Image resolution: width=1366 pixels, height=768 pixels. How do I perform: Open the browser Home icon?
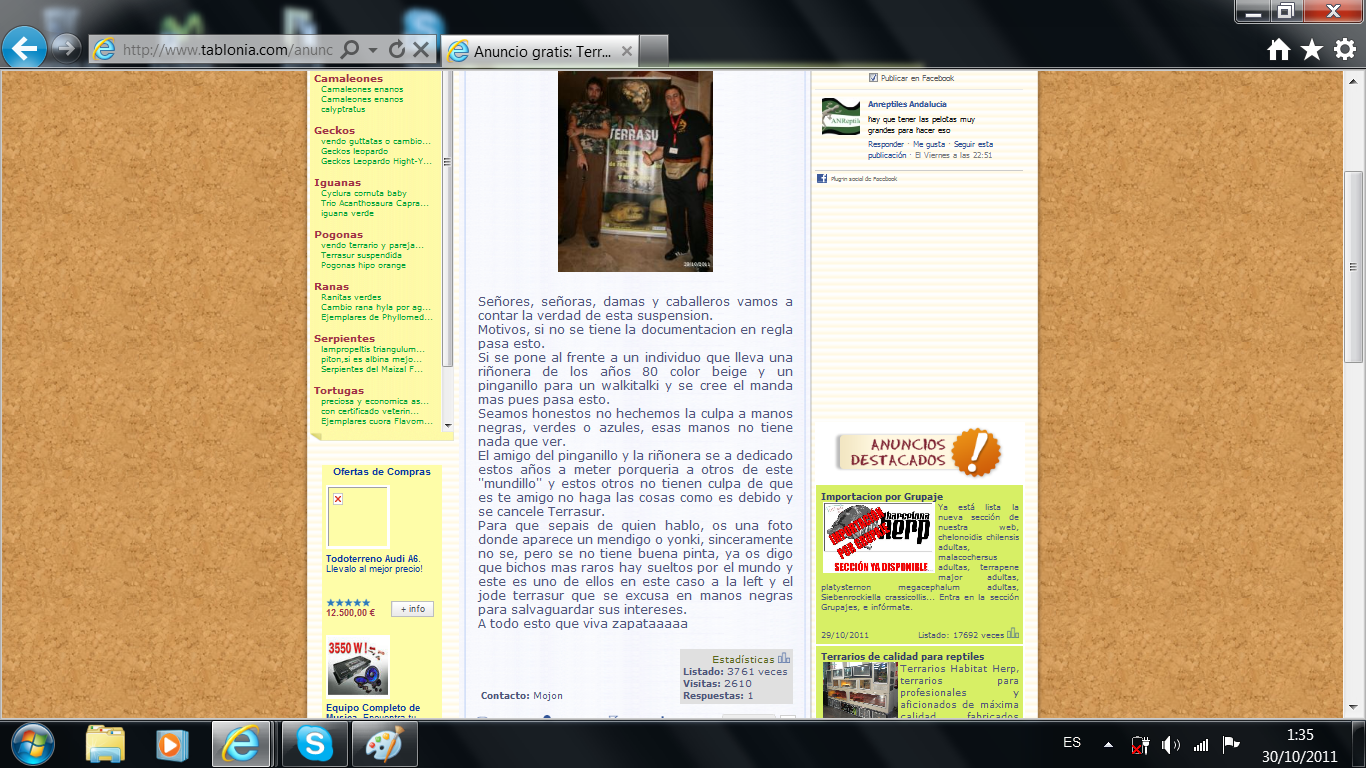click(1278, 49)
